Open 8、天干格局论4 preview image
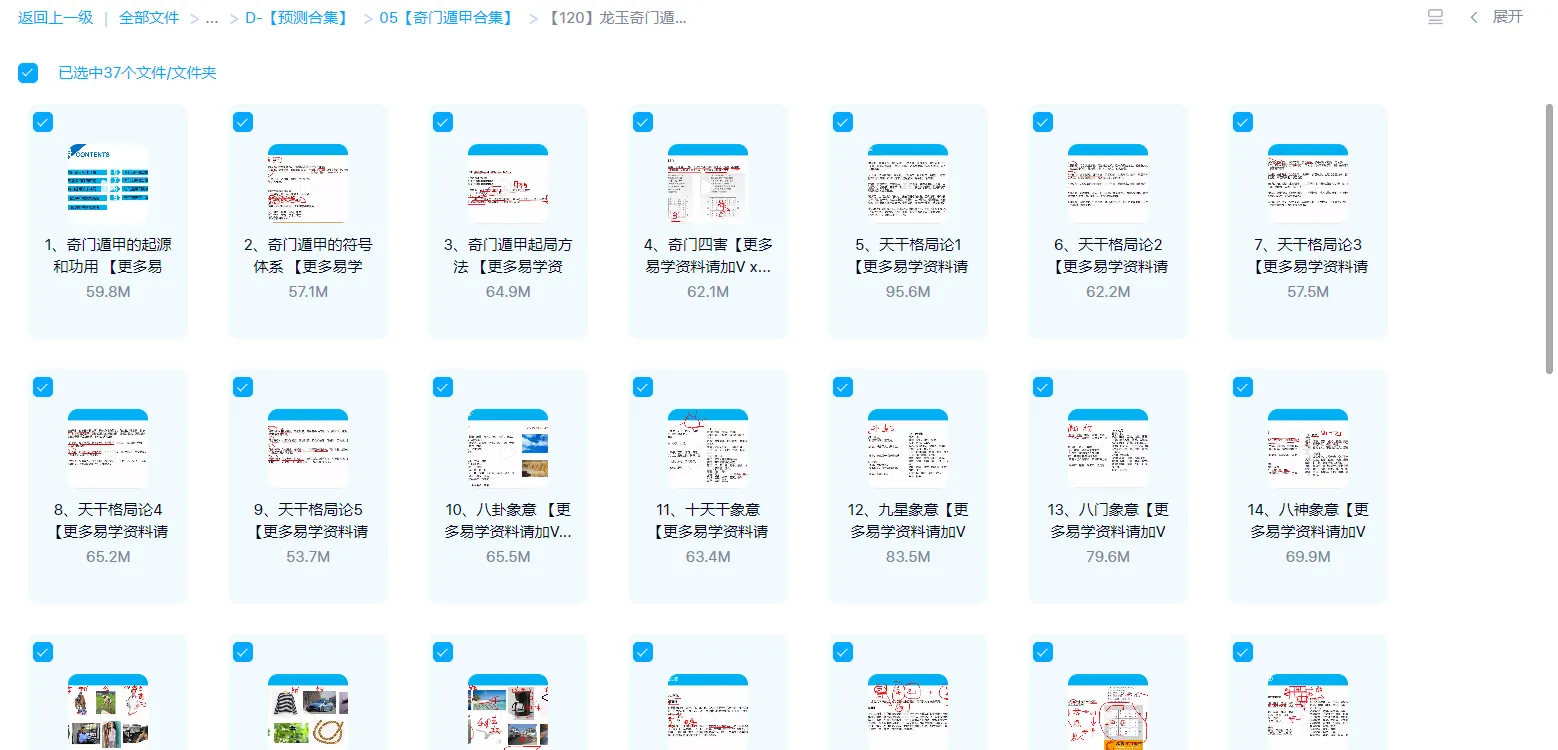The height and width of the screenshot is (750, 1558). pyautogui.click(x=107, y=448)
